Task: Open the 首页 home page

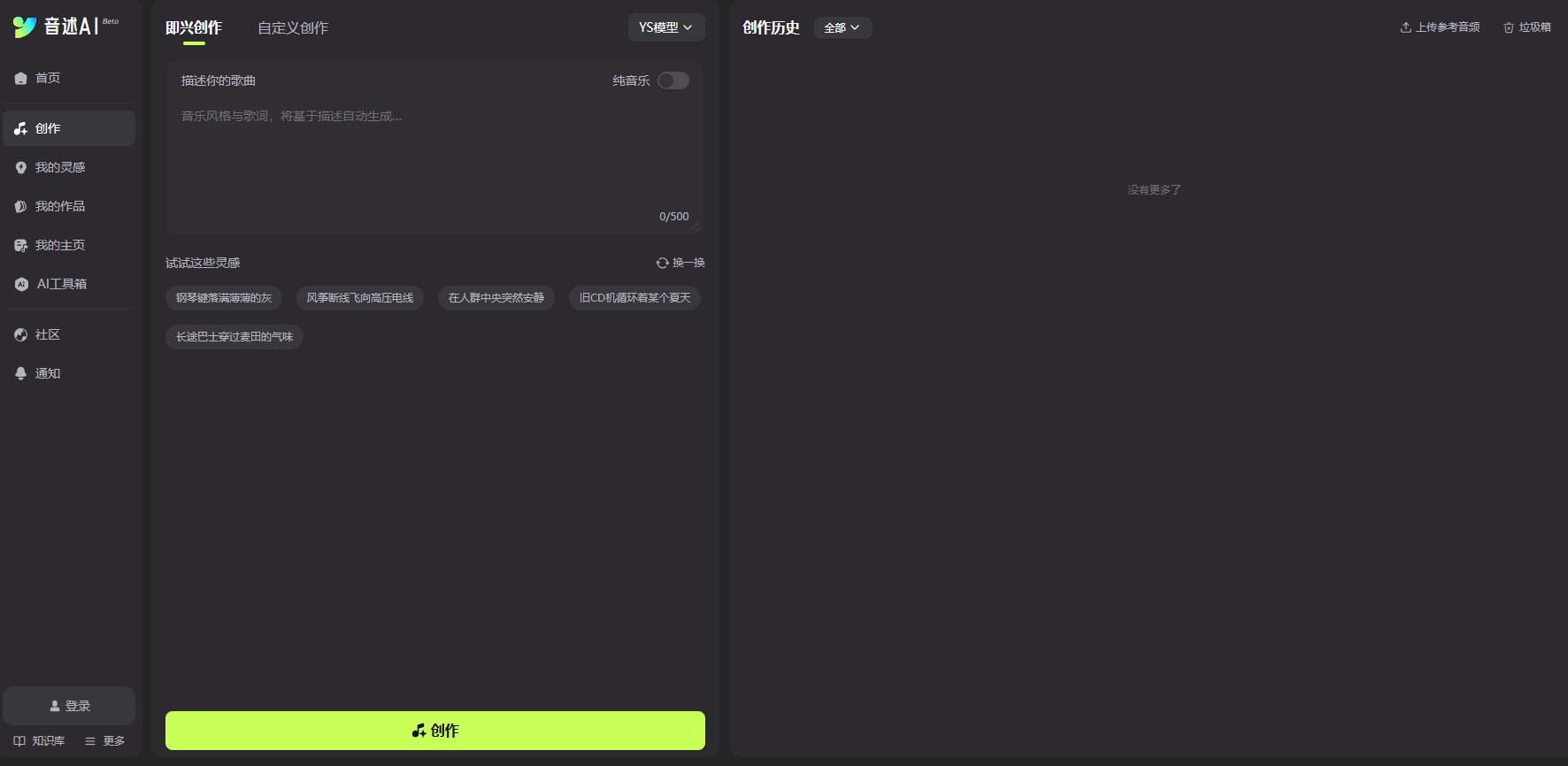Action: pyautogui.click(x=69, y=78)
